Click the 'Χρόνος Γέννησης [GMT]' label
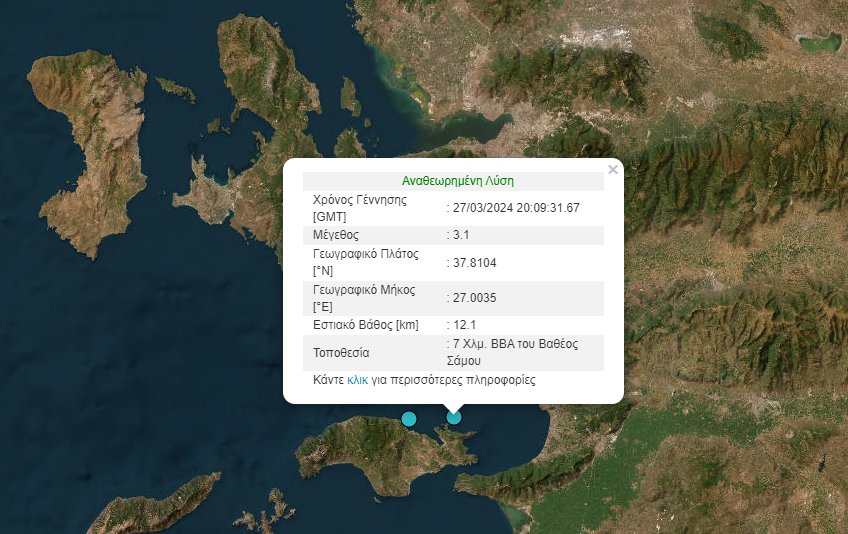 tap(359, 208)
